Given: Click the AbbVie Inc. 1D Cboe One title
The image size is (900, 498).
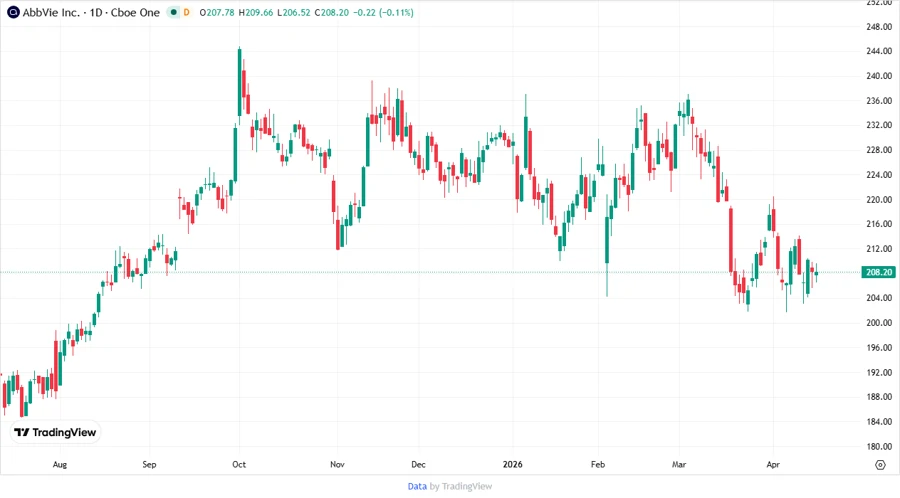Looking at the screenshot, I should [x=91, y=12].
